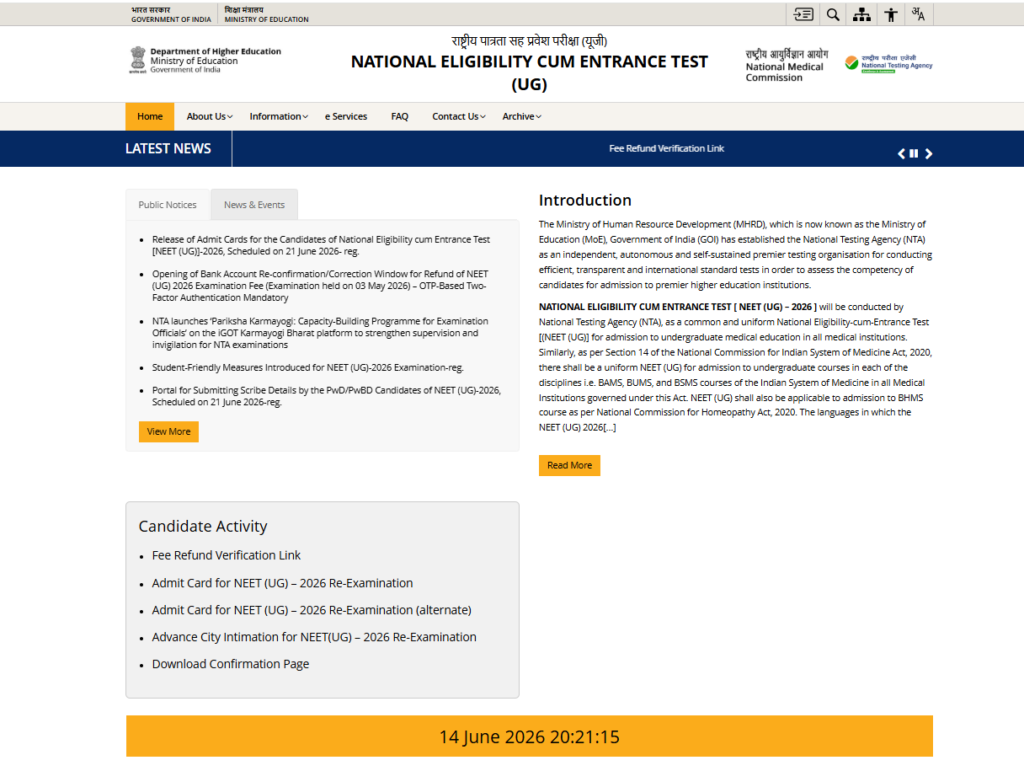Image resolution: width=1024 pixels, height=771 pixels.
Task: Expand the Information dropdown menu
Action: [x=279, y=116]
